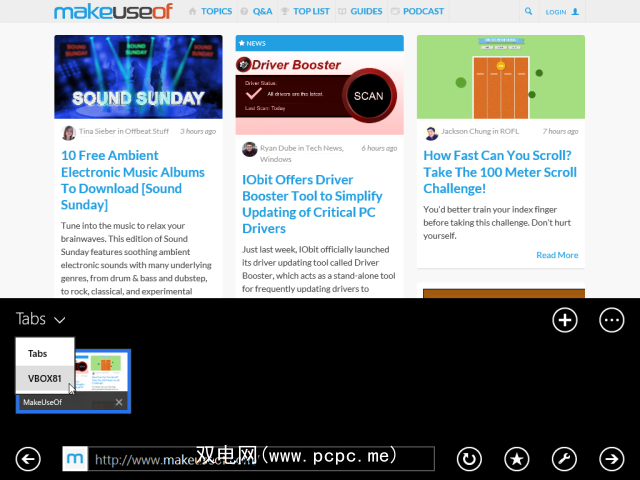Open GUIDES navigation item

(x=361, y=11)
